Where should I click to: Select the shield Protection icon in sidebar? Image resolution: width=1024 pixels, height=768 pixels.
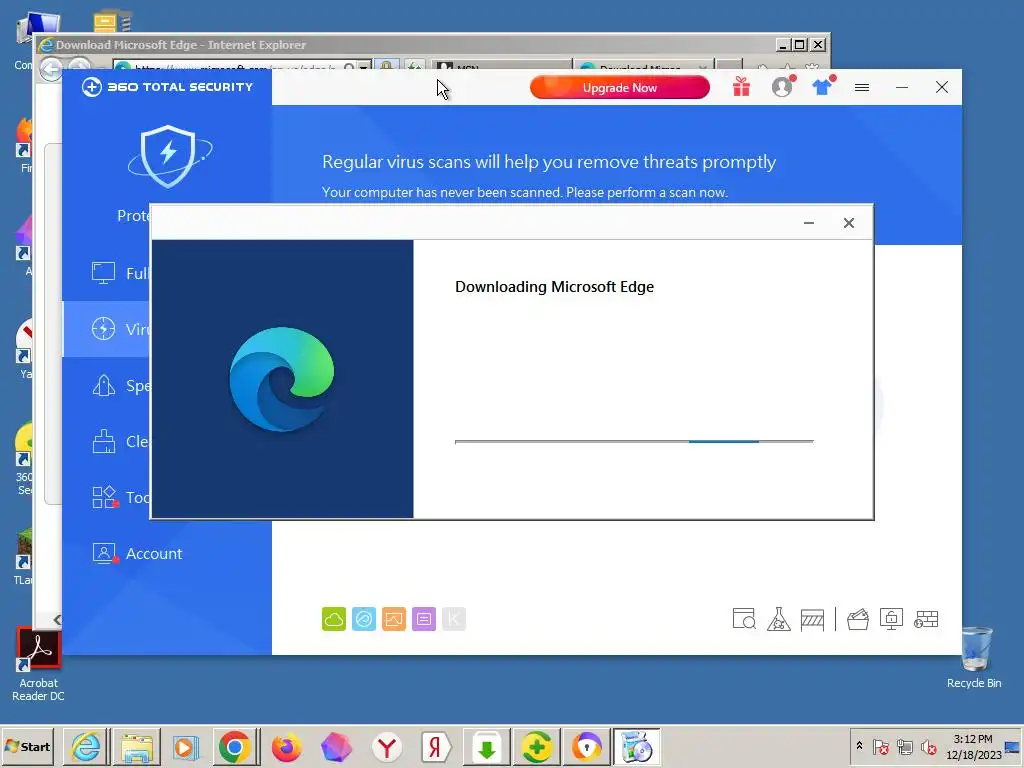(169, 156)
